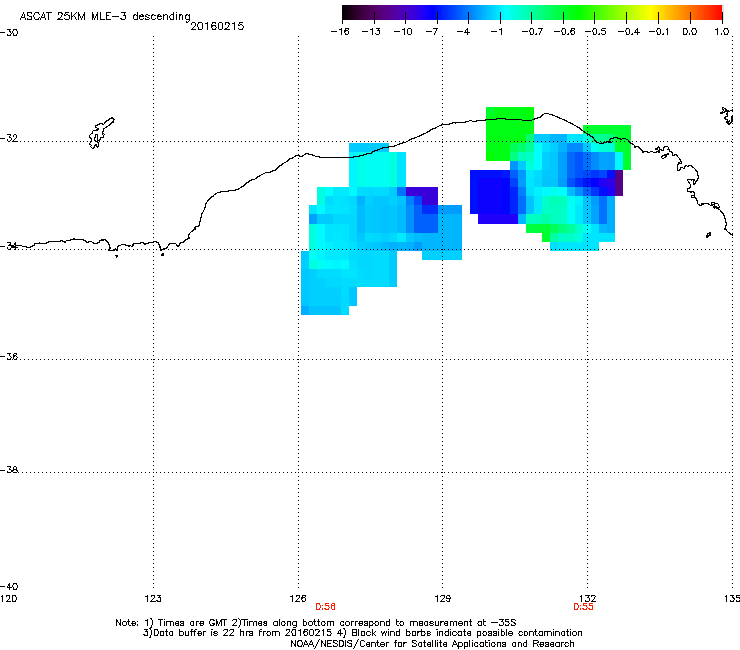
Task: Click the latitude label -36
Action: tap(9, 356)
